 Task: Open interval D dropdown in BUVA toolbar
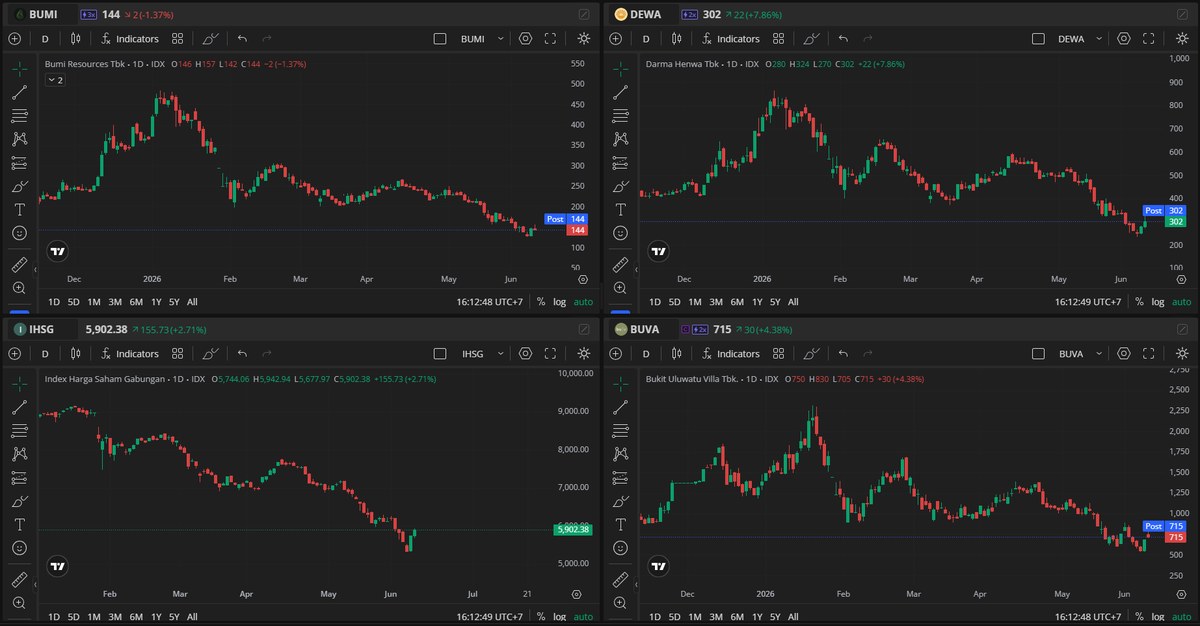pyautogui.click(x=646, y=354)
